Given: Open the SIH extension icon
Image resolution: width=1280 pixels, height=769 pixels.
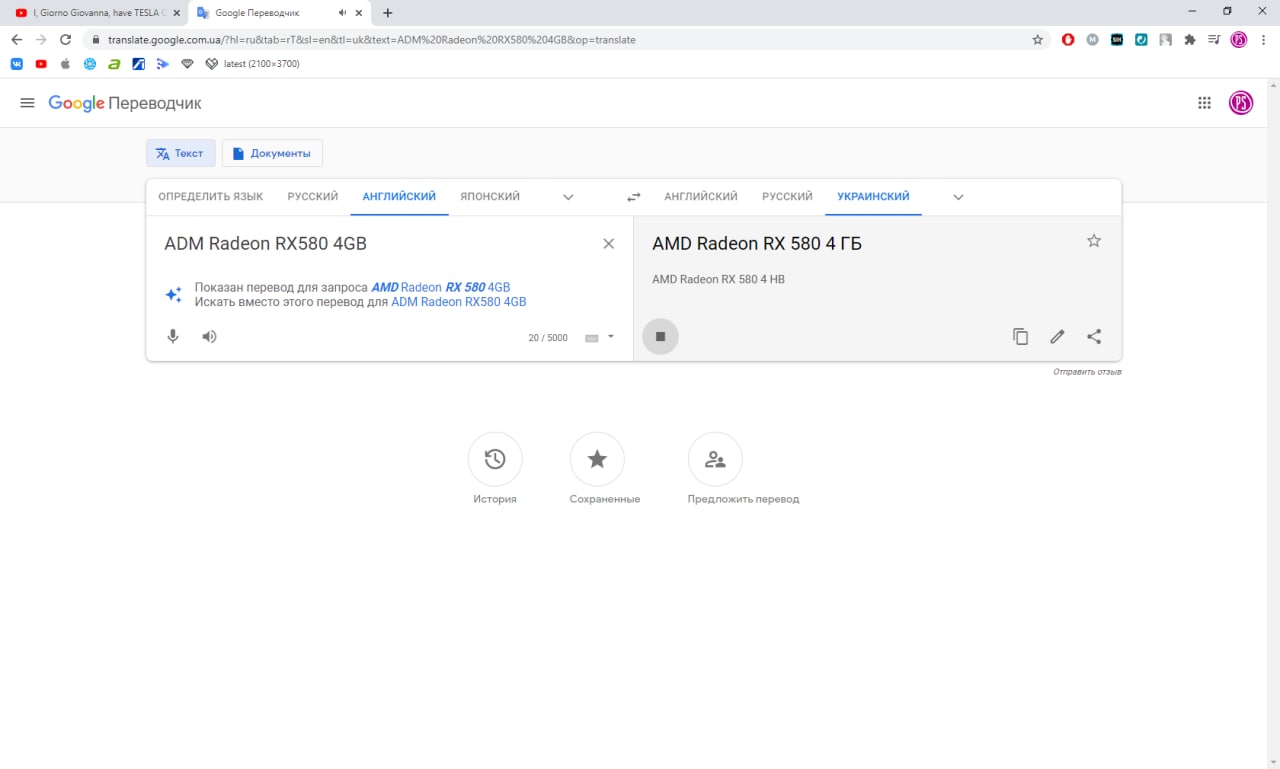Looking at the screenshot, I should click(x=1117, y=40).
